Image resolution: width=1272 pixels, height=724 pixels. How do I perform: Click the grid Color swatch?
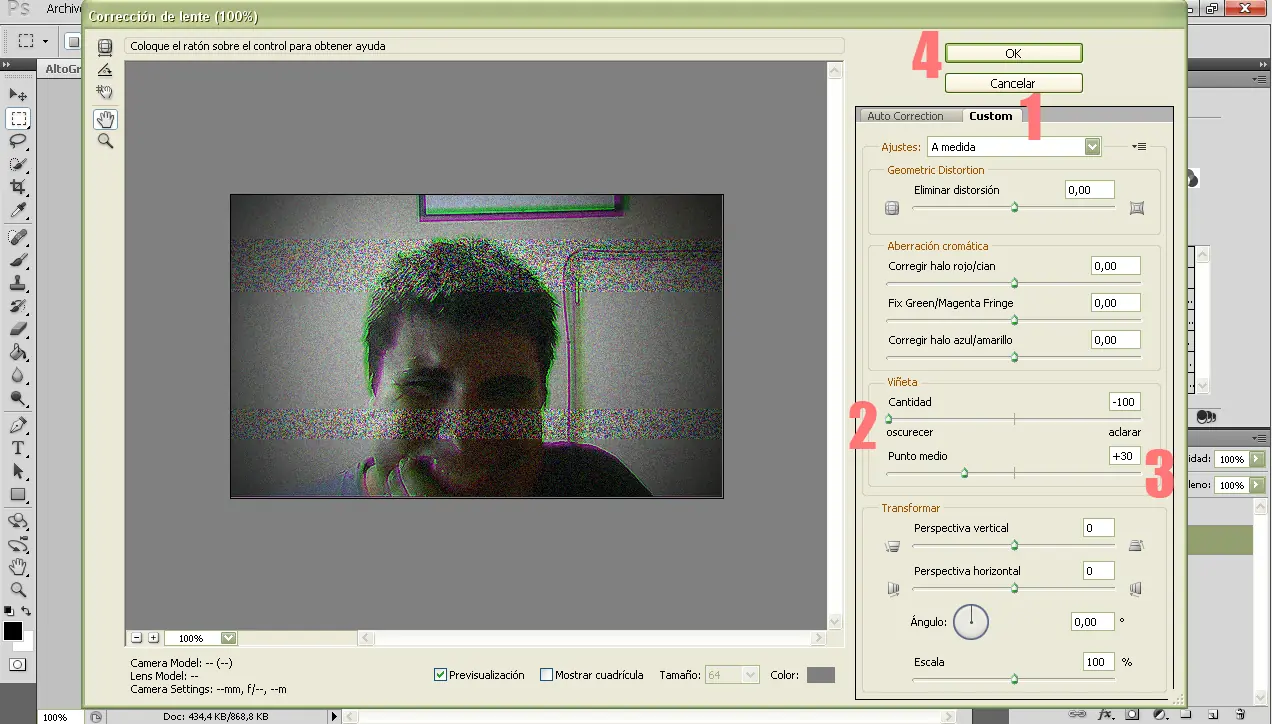(x=820, y=675)
